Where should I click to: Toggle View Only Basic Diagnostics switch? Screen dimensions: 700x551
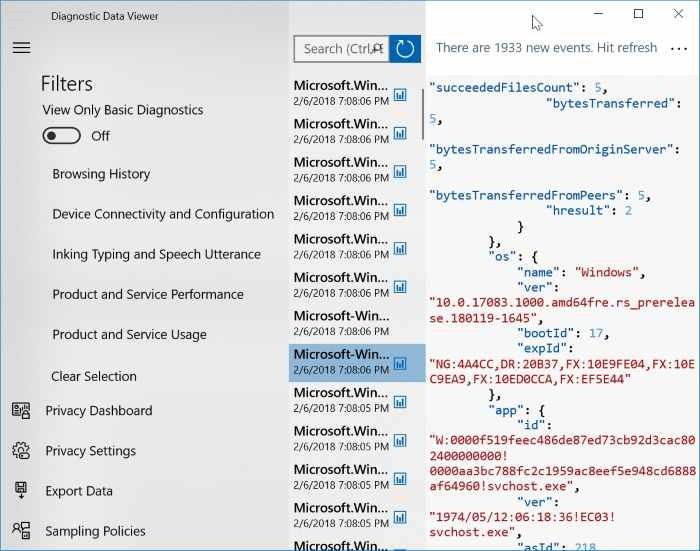pyautogui.click(x=61, y=136)
